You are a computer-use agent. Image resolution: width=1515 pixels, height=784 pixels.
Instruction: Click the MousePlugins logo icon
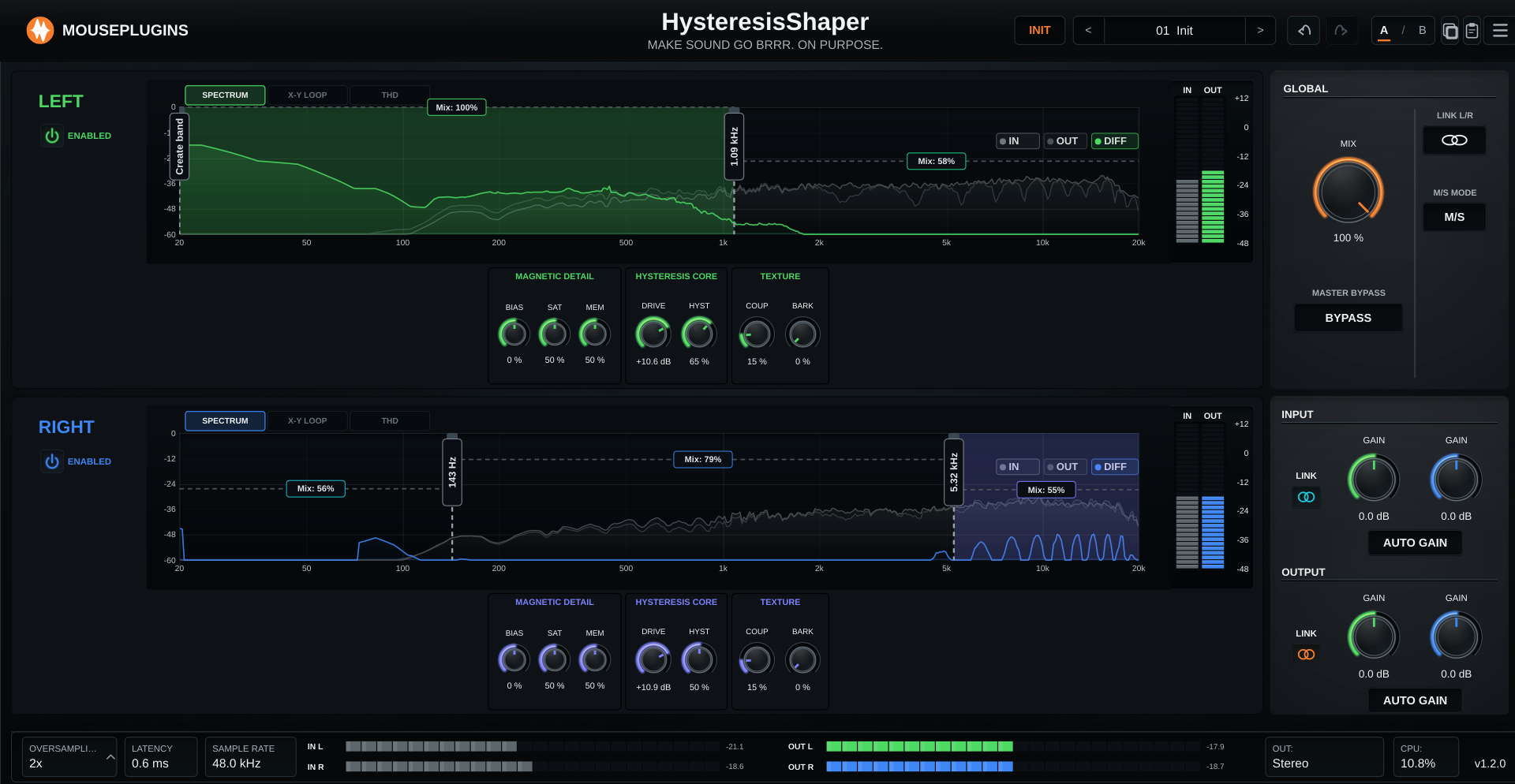(x=40, y=30)
